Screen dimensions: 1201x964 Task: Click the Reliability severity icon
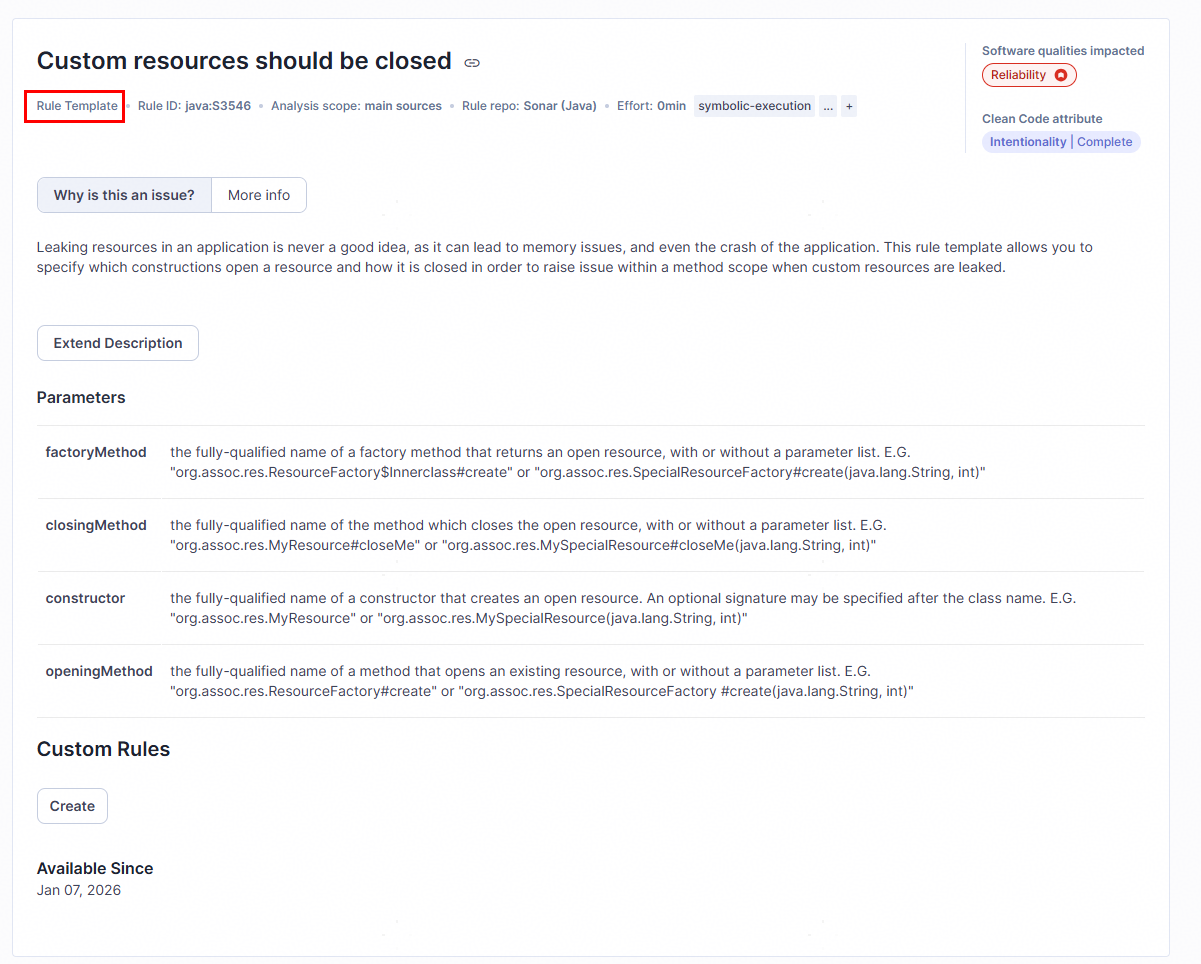(1060, 75)
